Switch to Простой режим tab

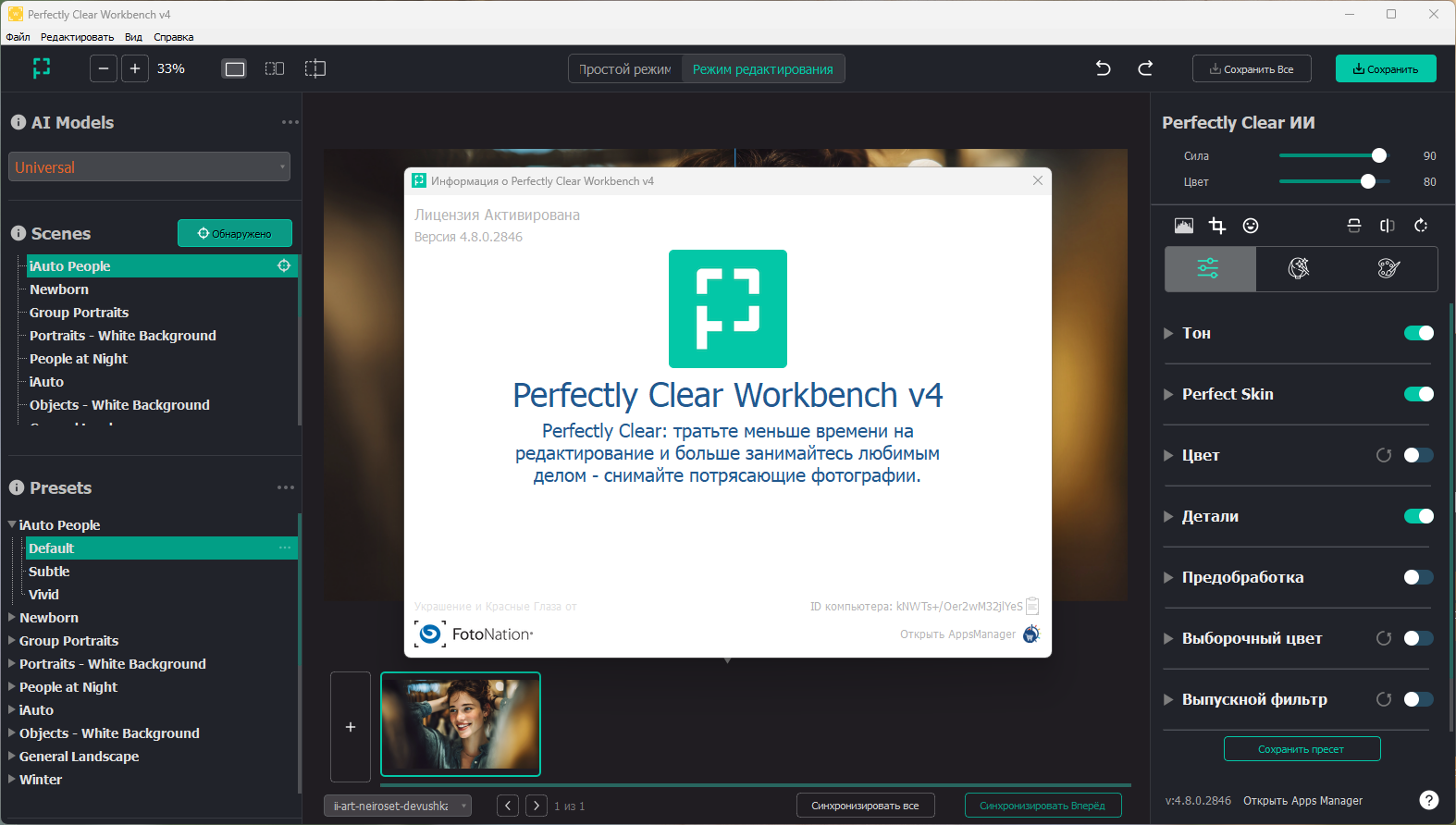coord(625,69)
